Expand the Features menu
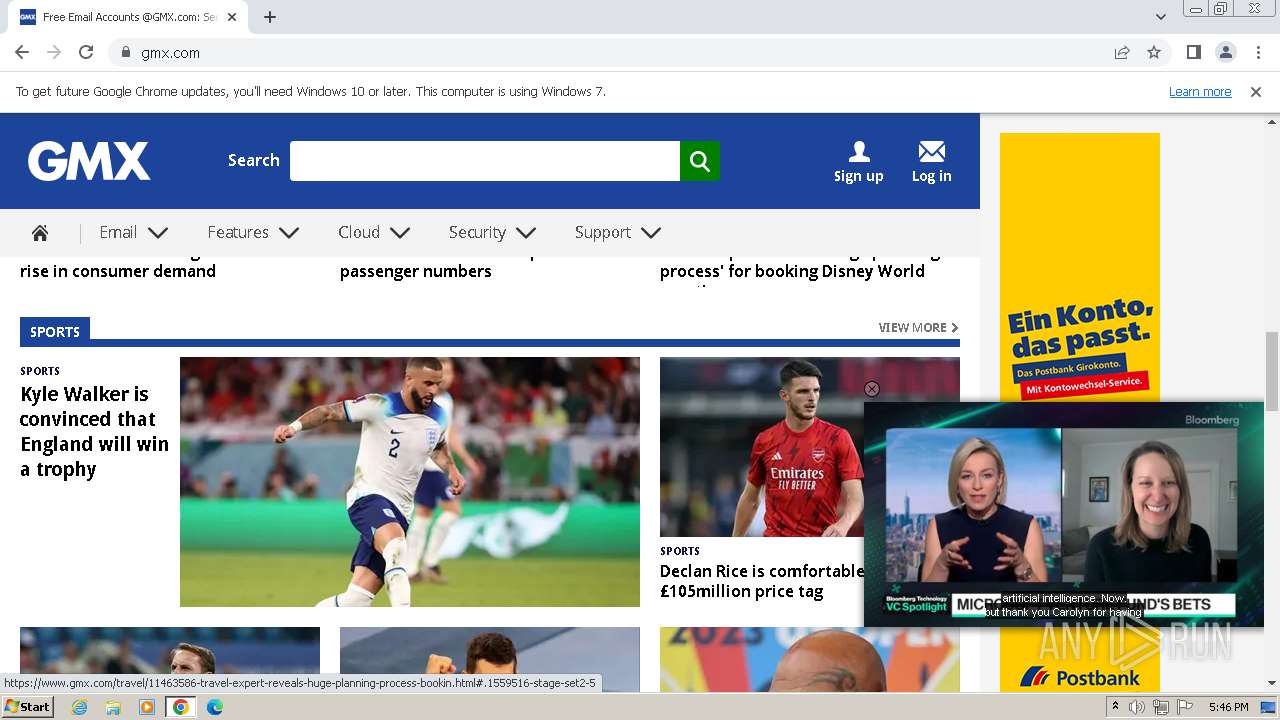The image size is (1280, 720). pyautogui.click(x=253, y=233)
